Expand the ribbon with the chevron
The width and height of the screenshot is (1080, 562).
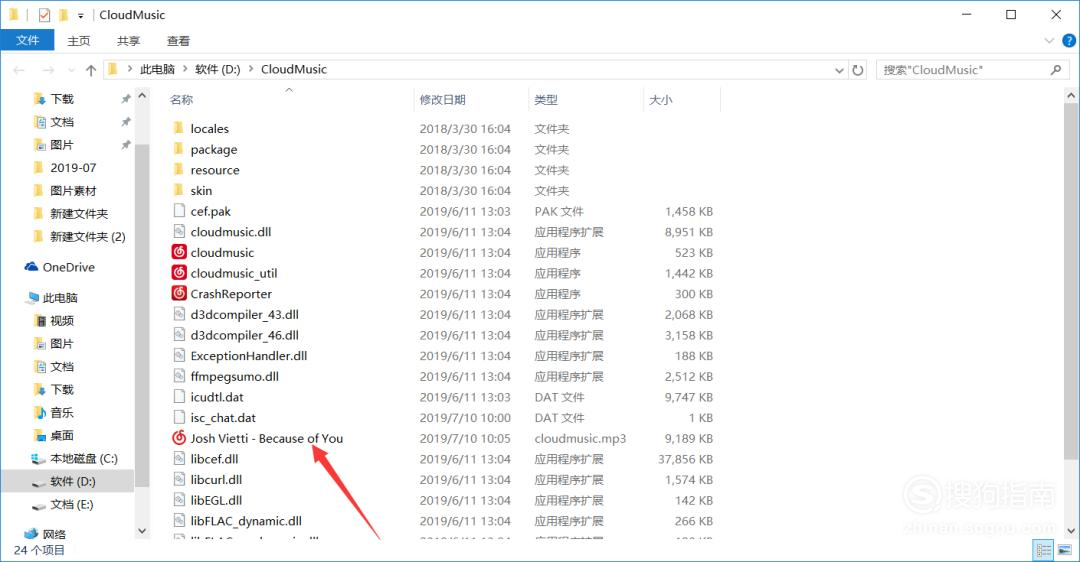pos(1049,41)
